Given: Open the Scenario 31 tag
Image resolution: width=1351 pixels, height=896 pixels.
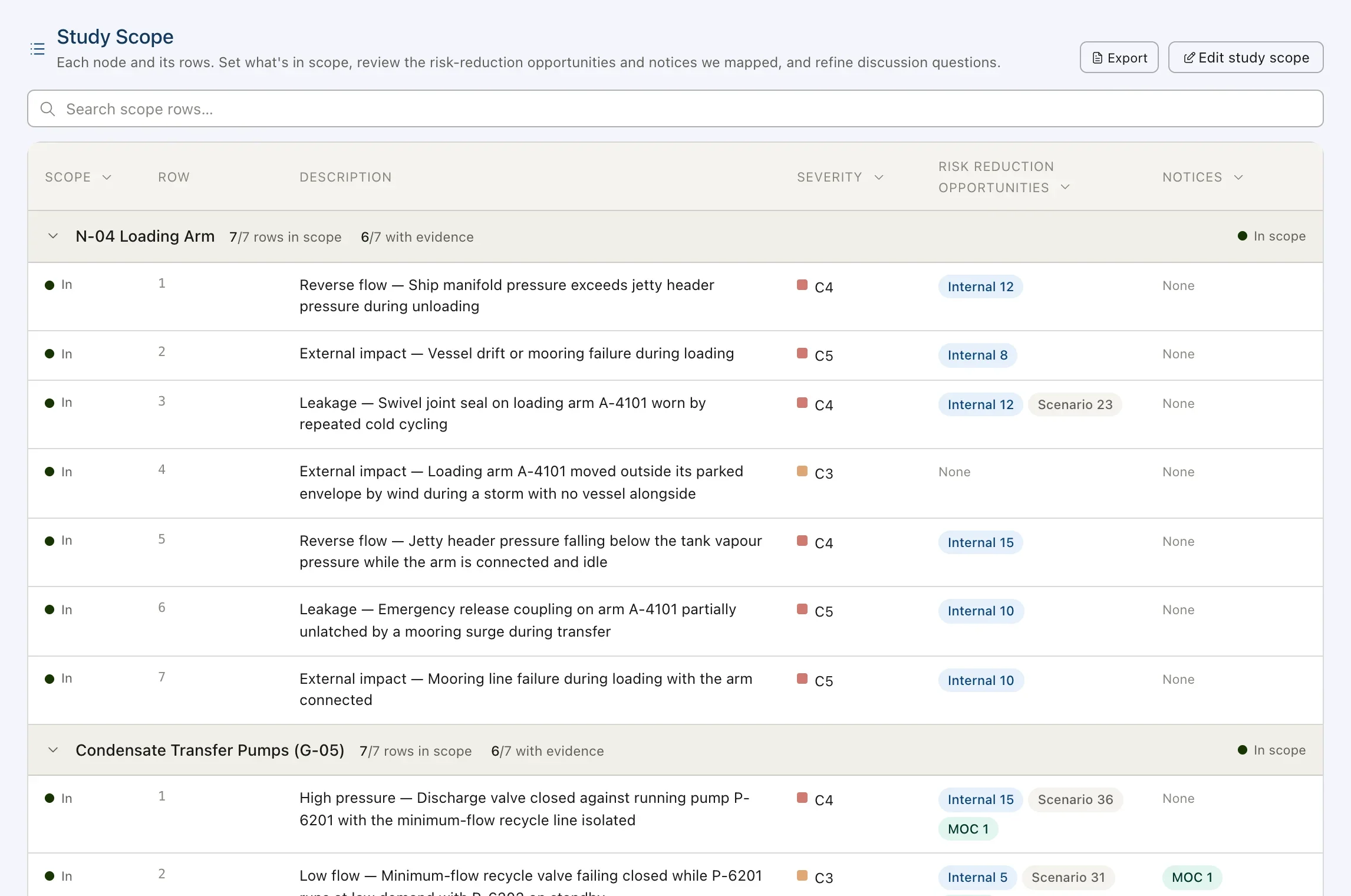Looking at the screenshot, I should point(1068,878).
